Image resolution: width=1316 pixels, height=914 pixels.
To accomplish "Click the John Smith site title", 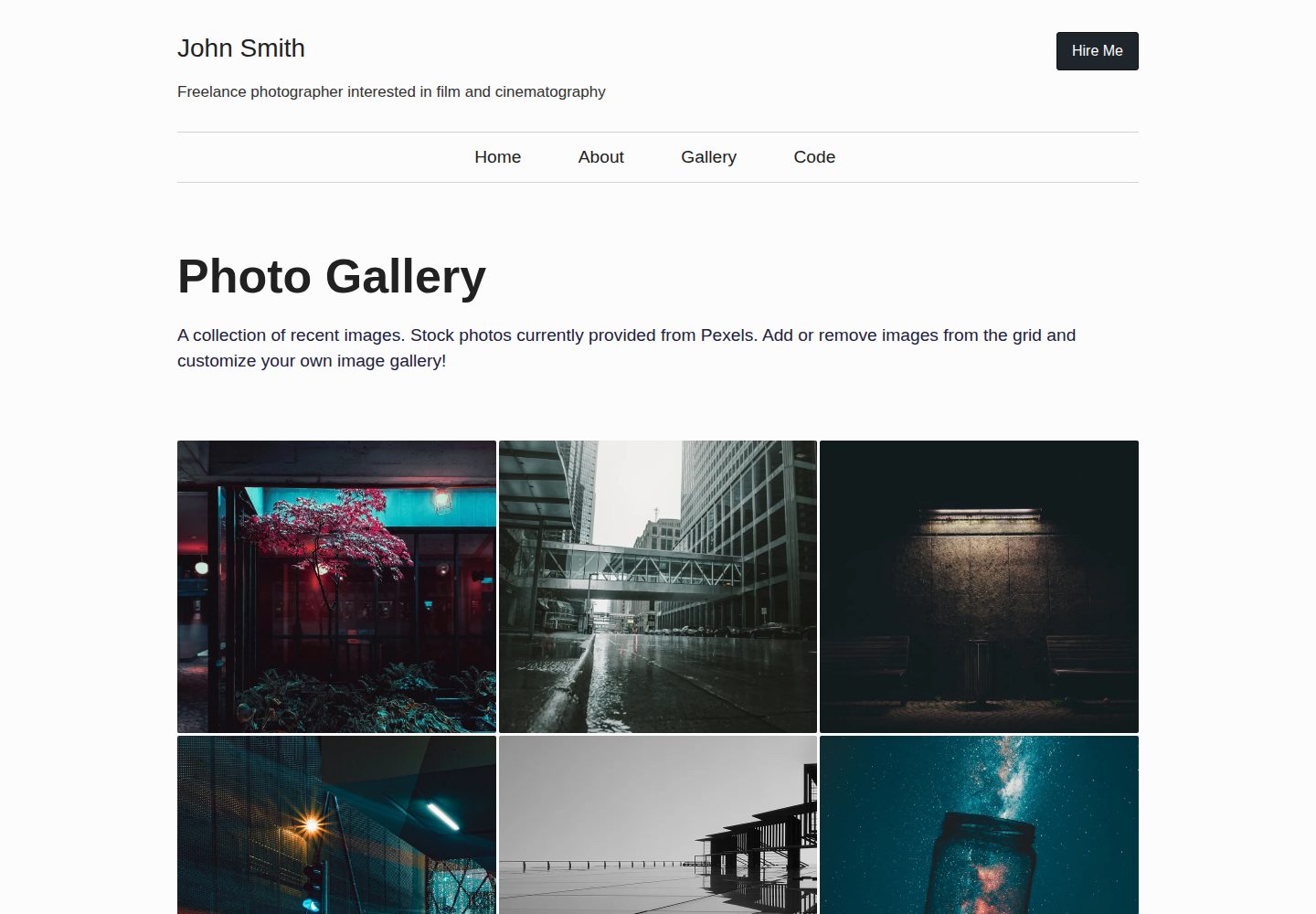I will coord(241,48).
